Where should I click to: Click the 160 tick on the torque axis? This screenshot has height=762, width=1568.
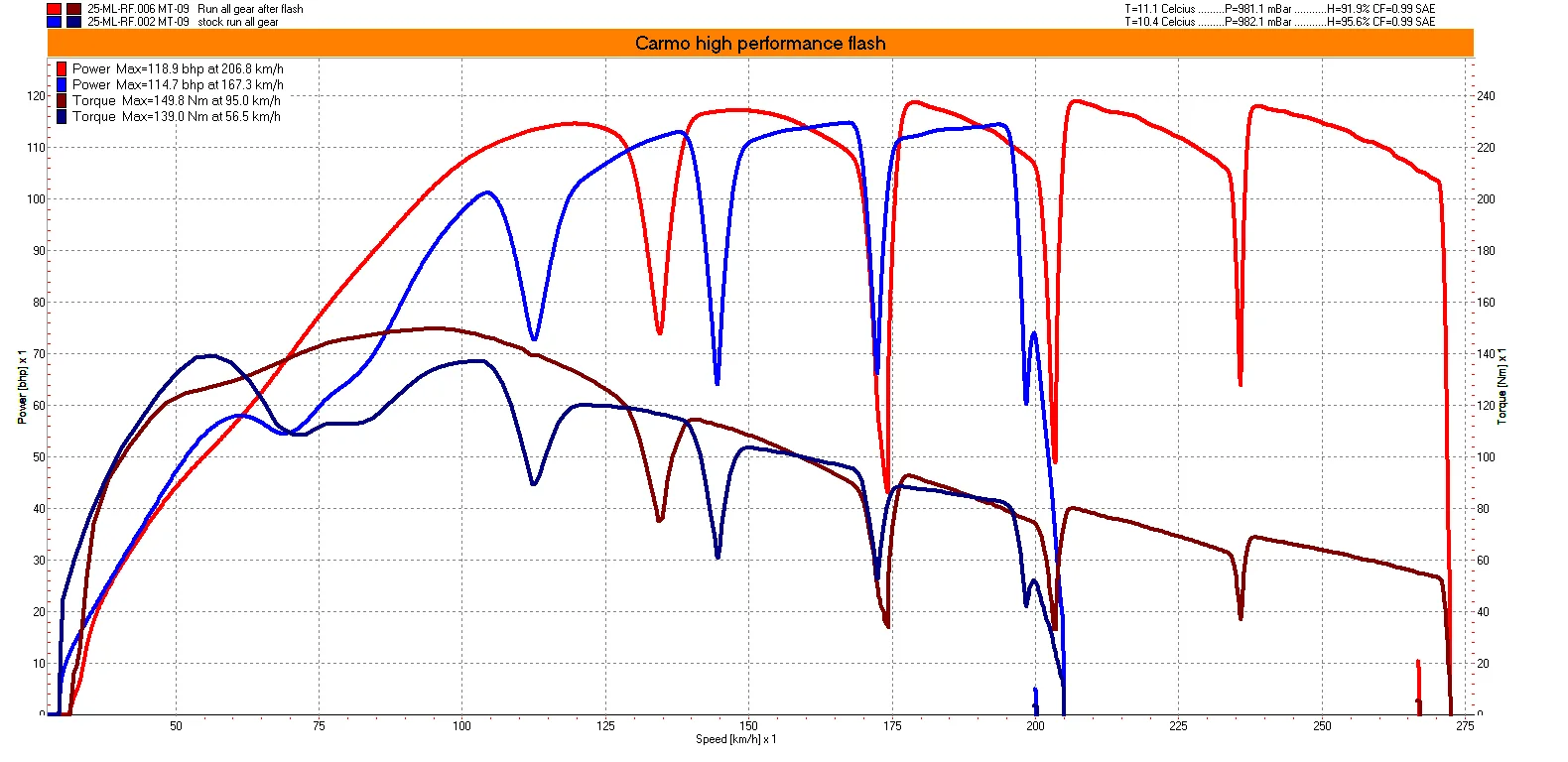(x=1486, y=303)
